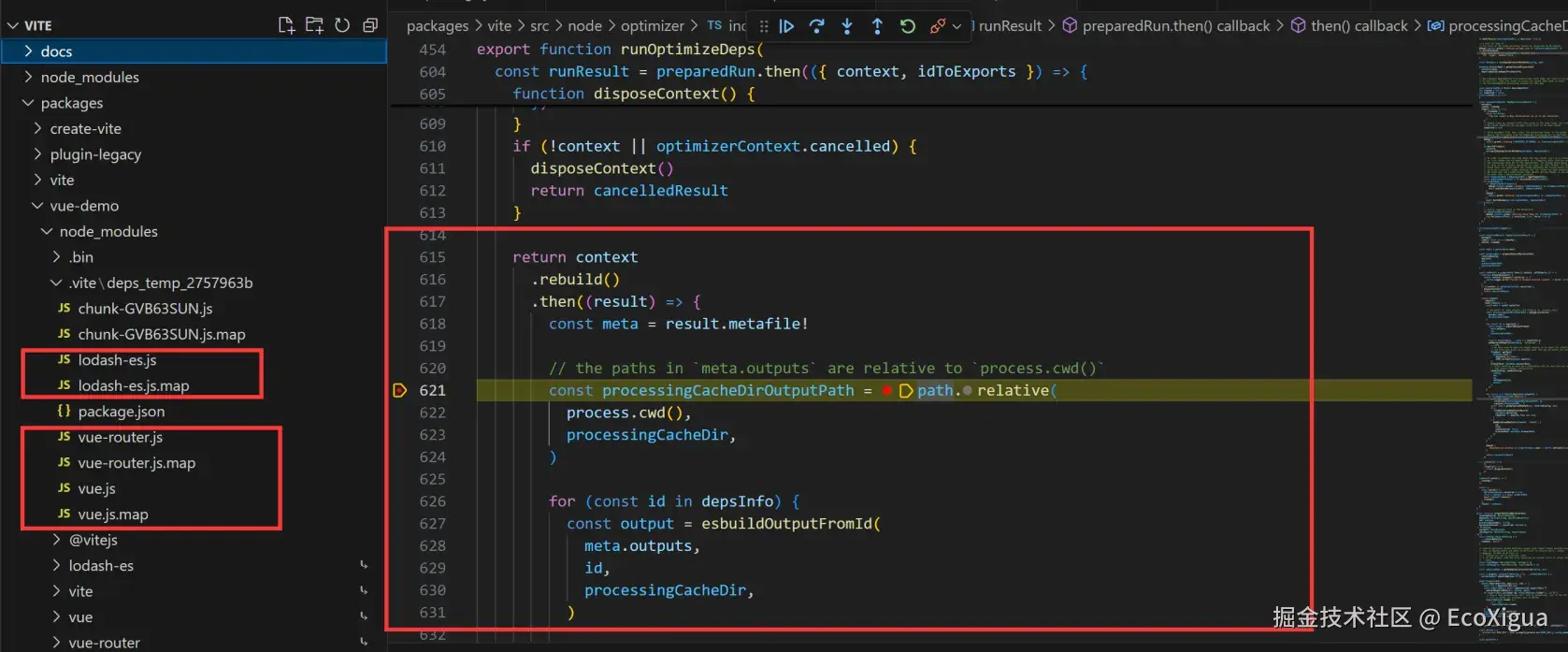Click the code minimap on the right
The width and height of the screenshot is (1568, 652).
(x=1520, y=337)
